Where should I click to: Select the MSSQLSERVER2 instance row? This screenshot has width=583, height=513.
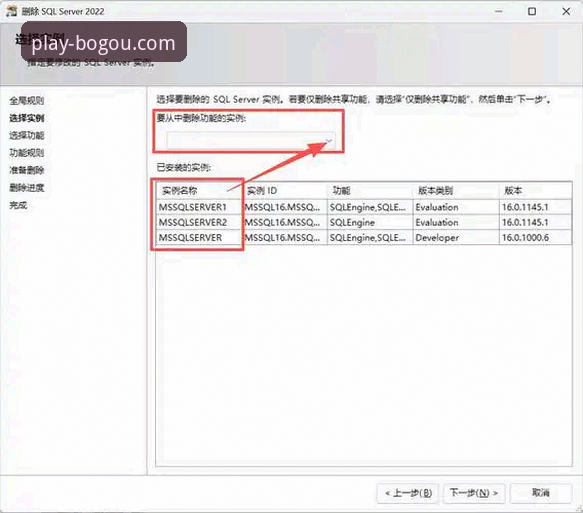(364, 222)
